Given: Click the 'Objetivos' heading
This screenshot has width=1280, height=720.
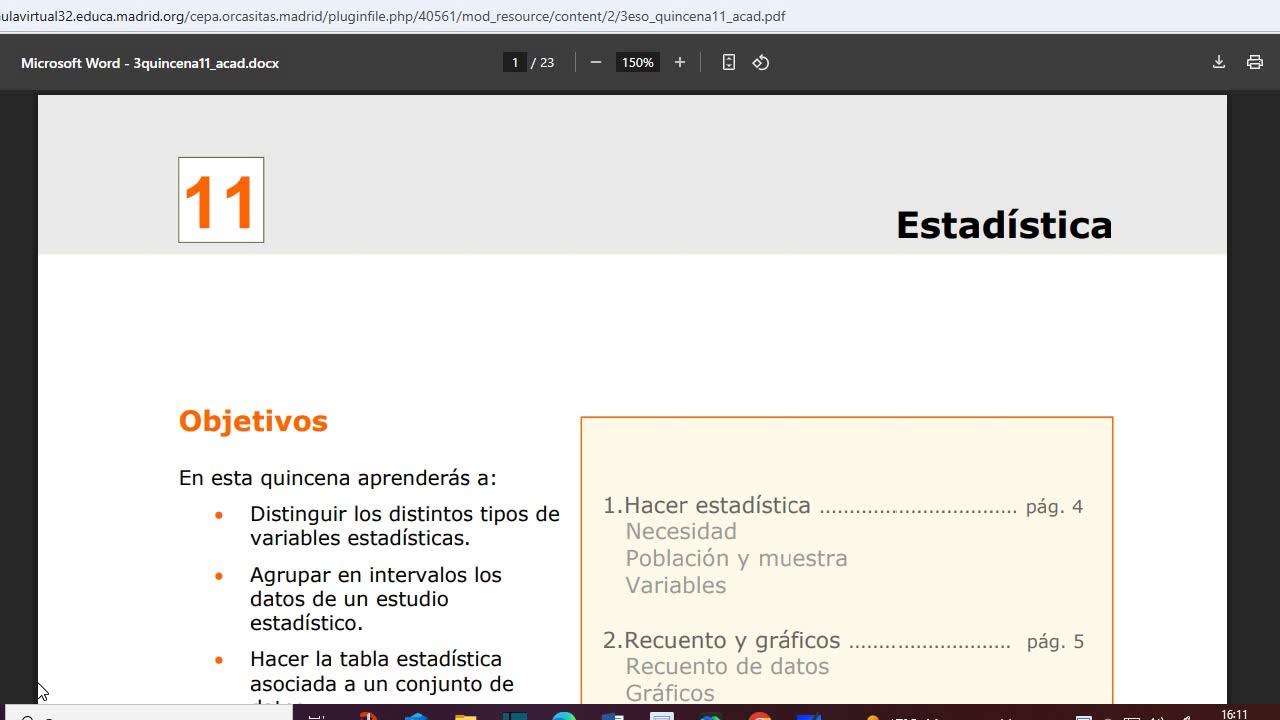Looking at the screenshot, I should [253, 421].
